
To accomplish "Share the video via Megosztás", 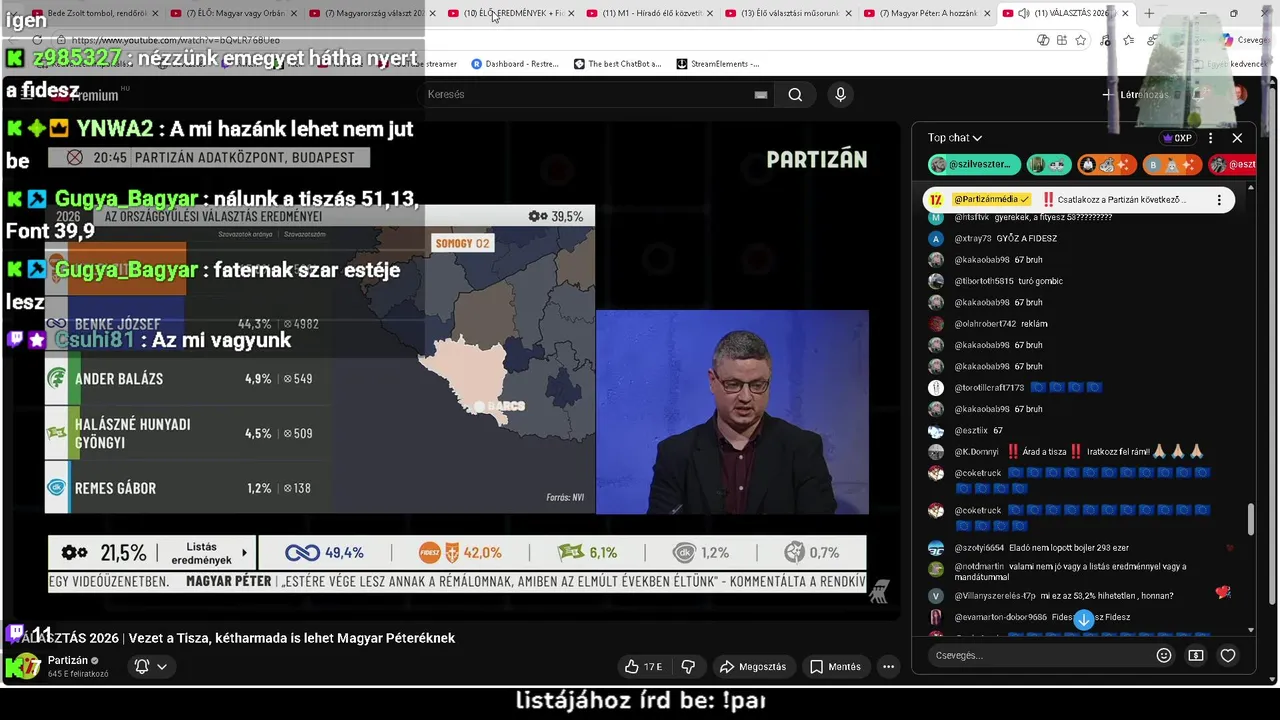I will pos(753,666).
